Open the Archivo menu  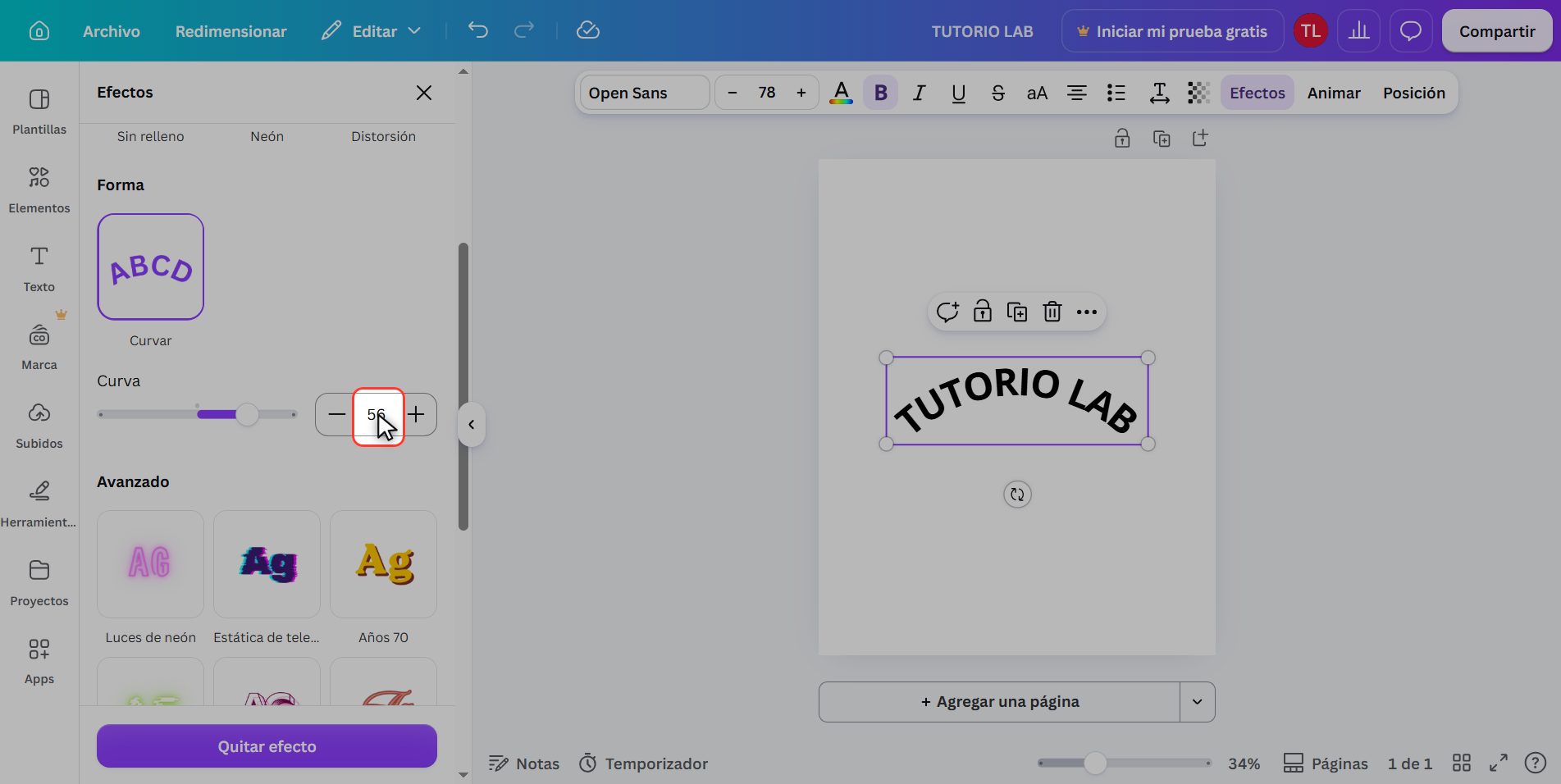click(112, 31)
